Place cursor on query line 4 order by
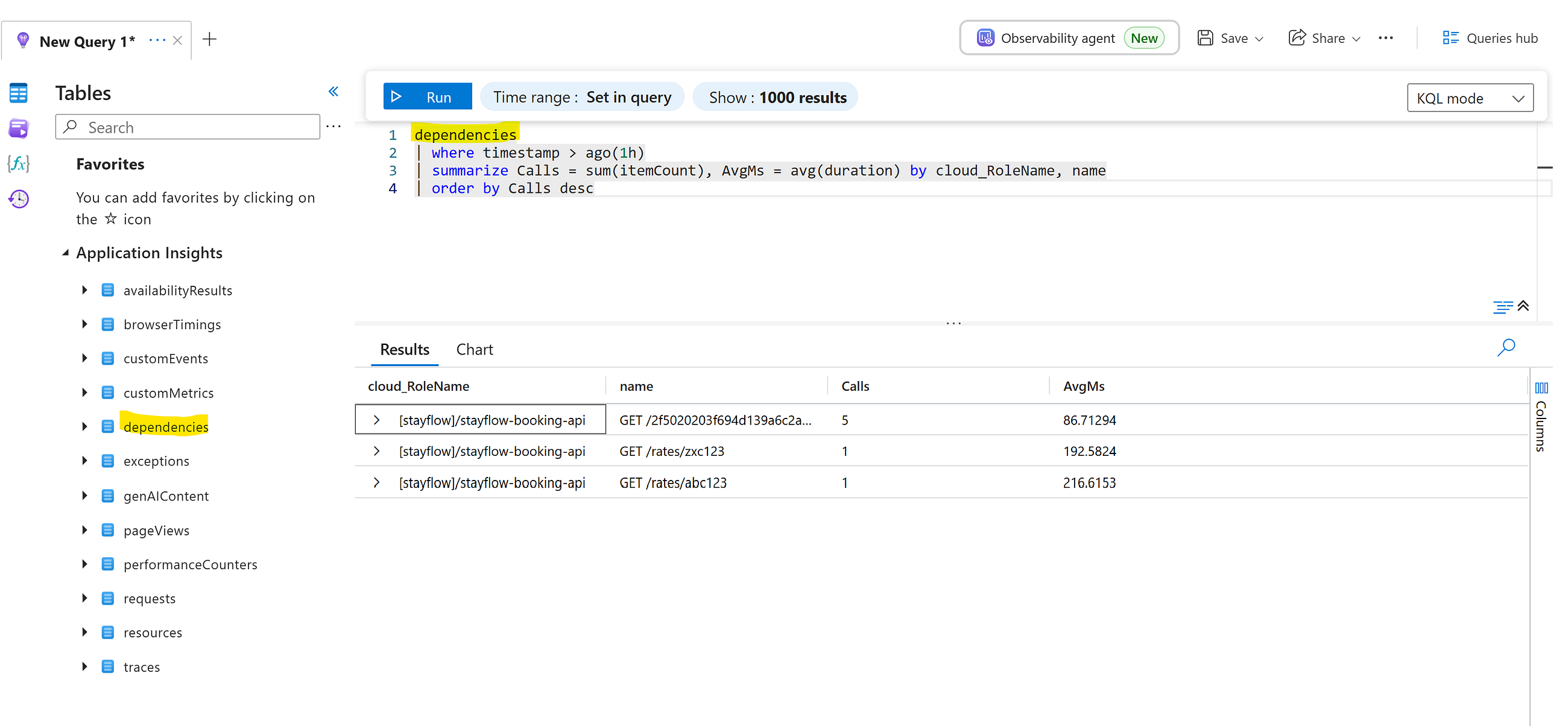 pyautogui.click(x=512, y=189)
